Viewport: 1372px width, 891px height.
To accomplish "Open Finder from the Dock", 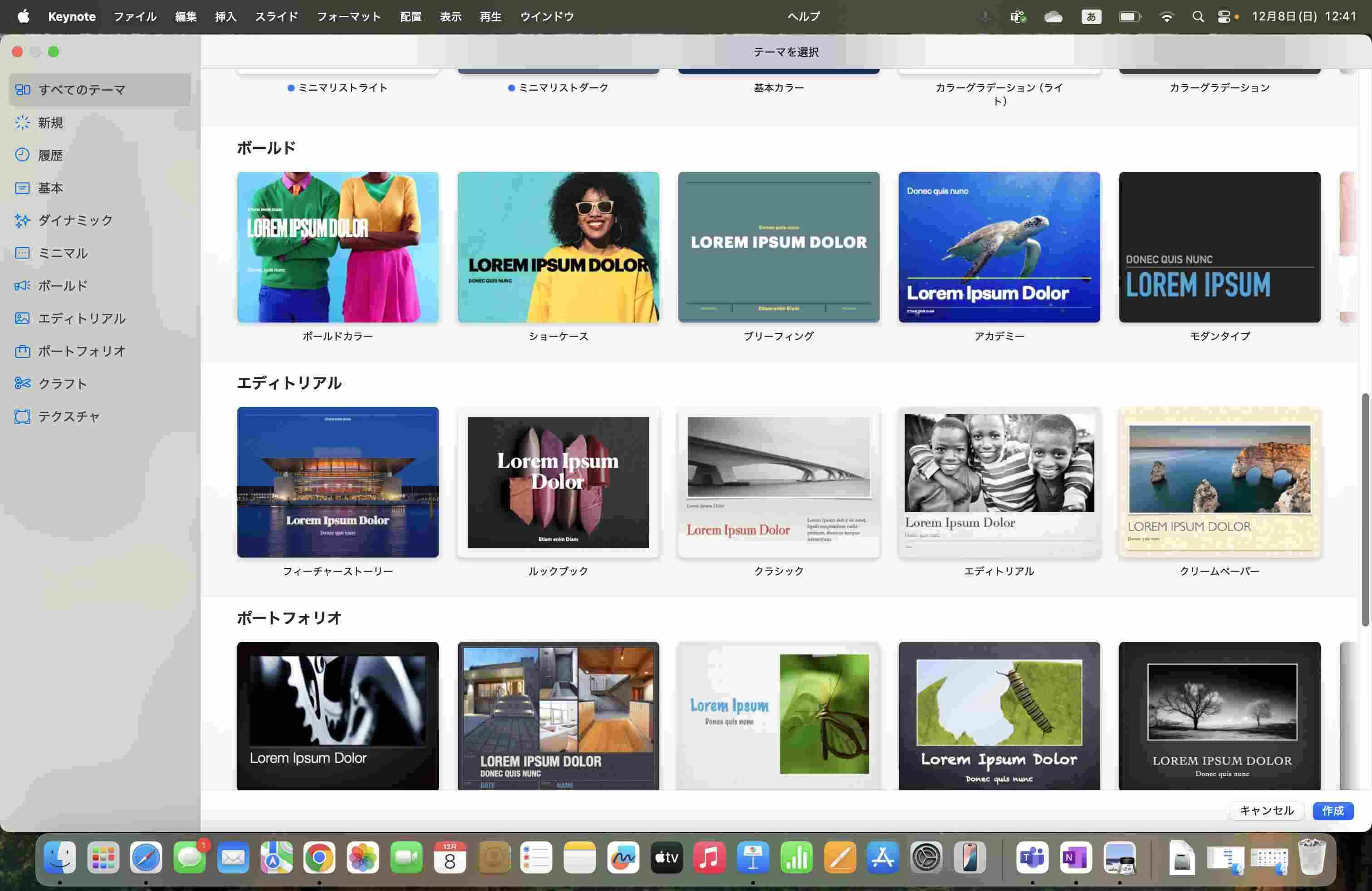I will (60, 857).
